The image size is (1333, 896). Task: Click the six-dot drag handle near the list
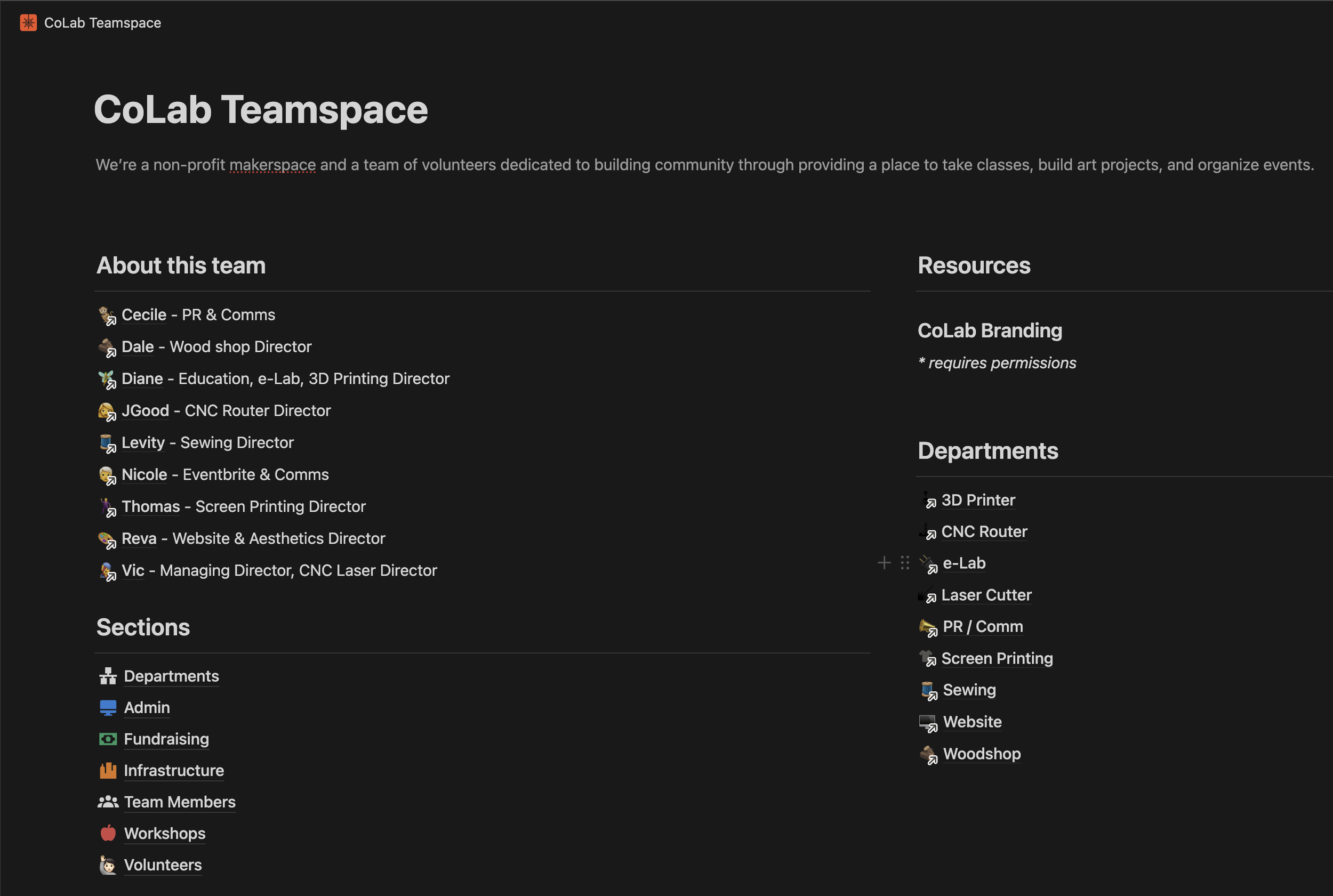coord(905,563)
